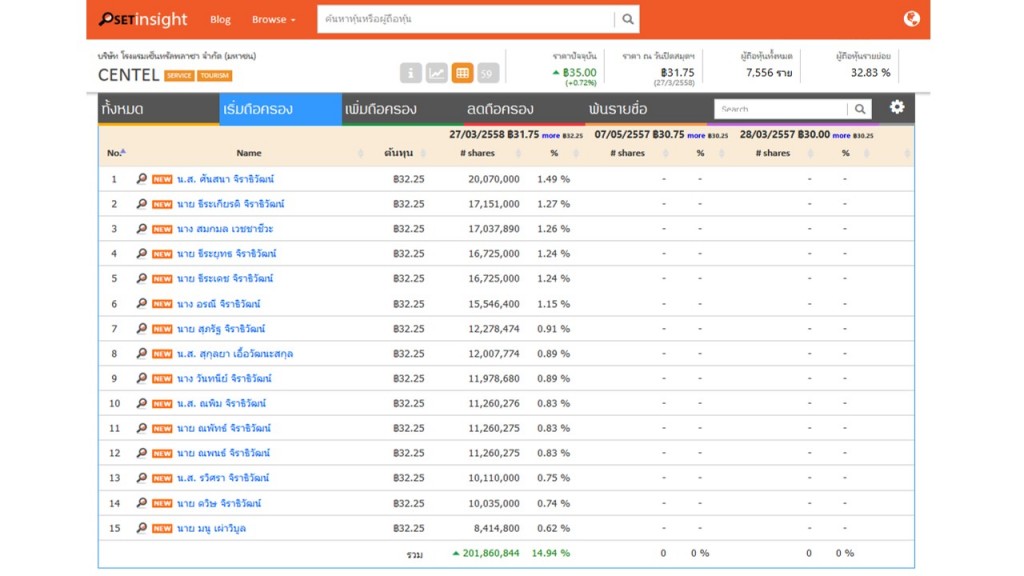
Task: Open the CENTEL company info icon
Action: [411, 73]
